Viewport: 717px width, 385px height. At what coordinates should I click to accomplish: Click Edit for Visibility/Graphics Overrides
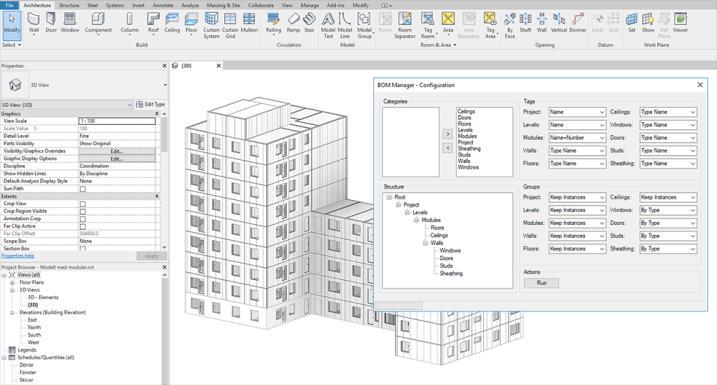117,151
